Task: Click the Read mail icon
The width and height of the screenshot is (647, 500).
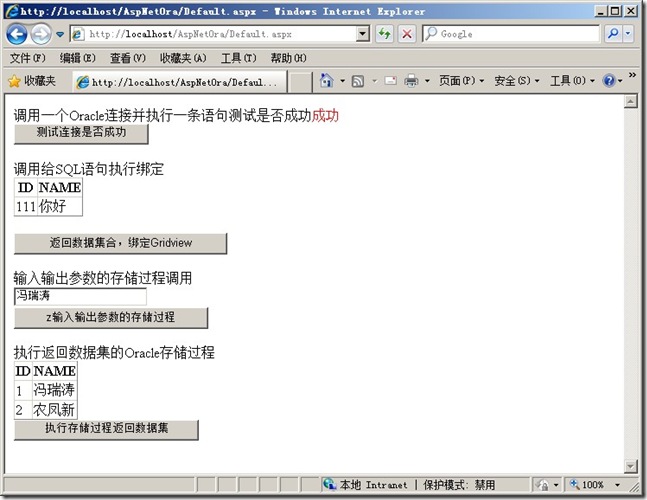Action: (391, 81)
